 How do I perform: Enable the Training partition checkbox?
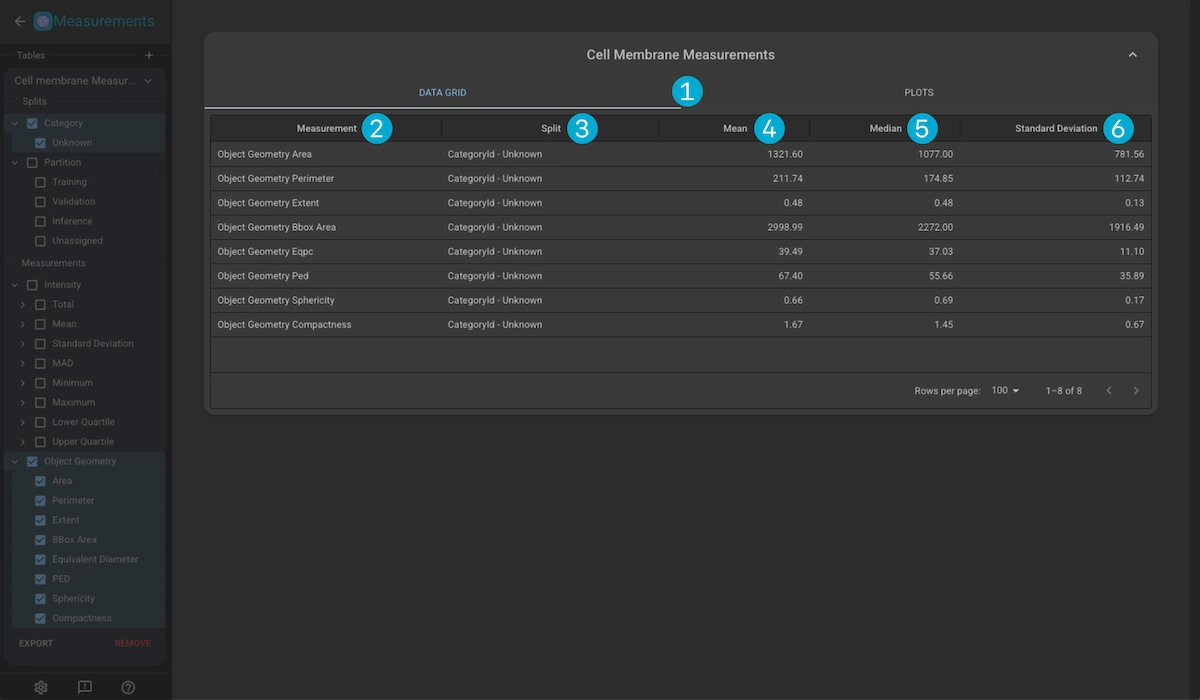(x=40, y=182)
